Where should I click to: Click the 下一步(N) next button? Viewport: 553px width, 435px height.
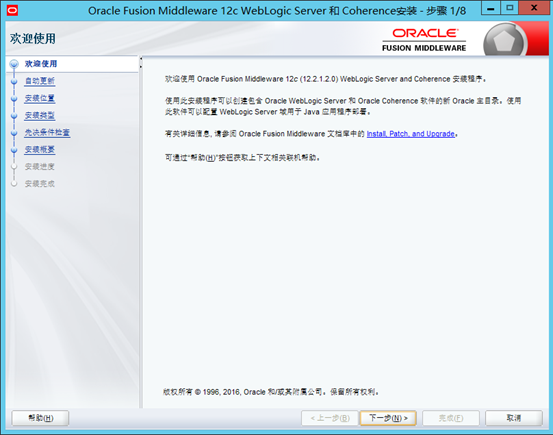388,418
